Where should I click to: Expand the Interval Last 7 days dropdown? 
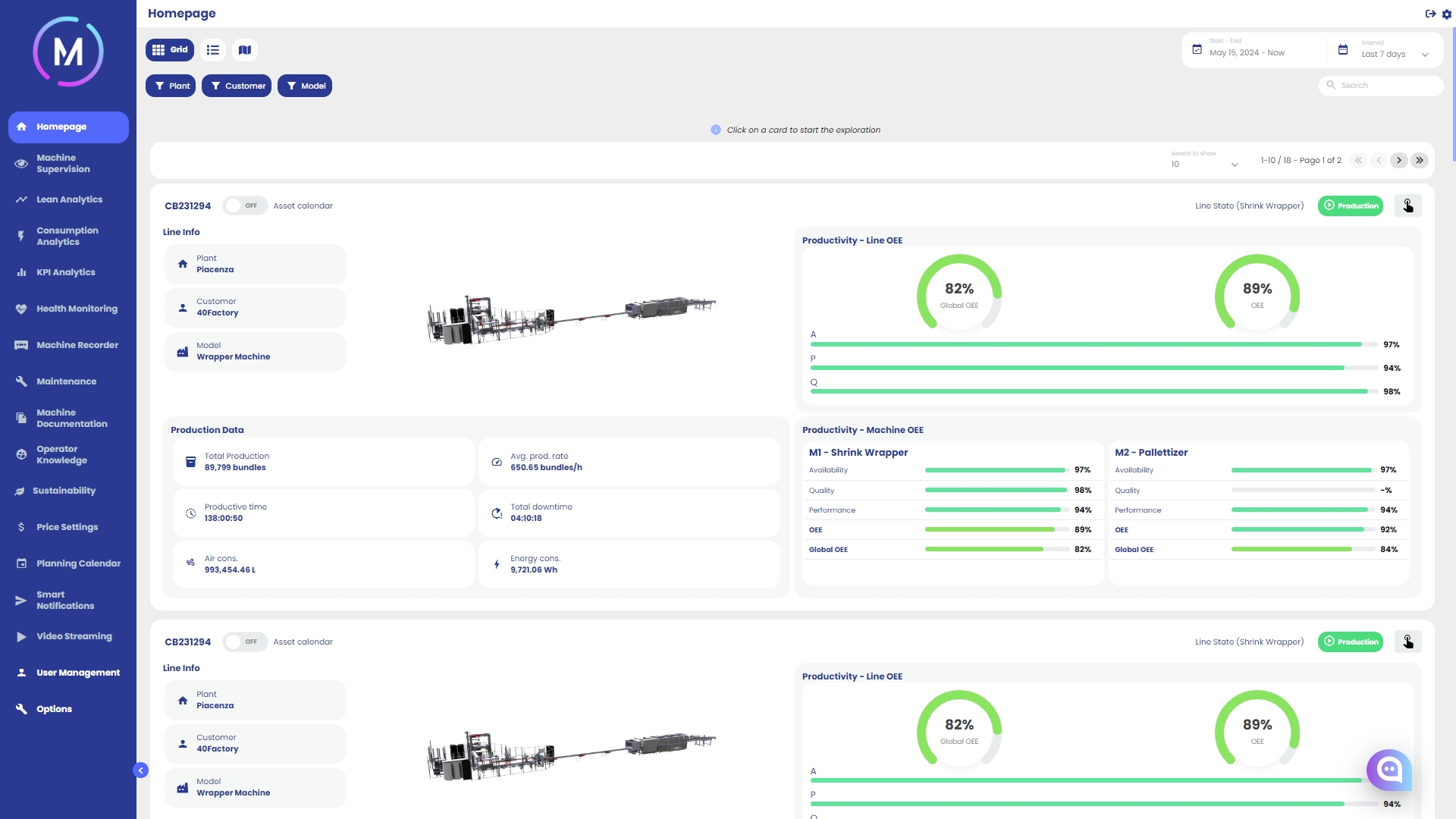(1394, 54)
